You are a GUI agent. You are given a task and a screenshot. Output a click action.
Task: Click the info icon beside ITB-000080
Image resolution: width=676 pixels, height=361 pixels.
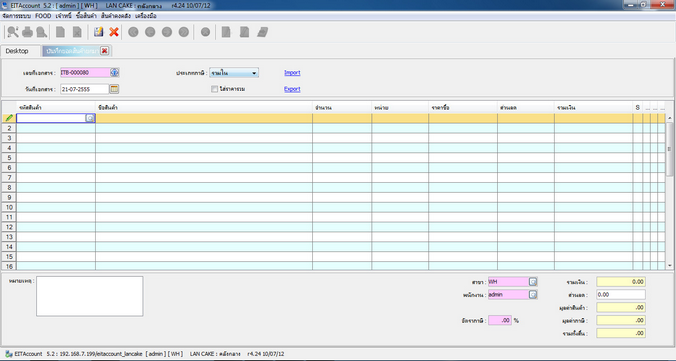coord(114,72)
